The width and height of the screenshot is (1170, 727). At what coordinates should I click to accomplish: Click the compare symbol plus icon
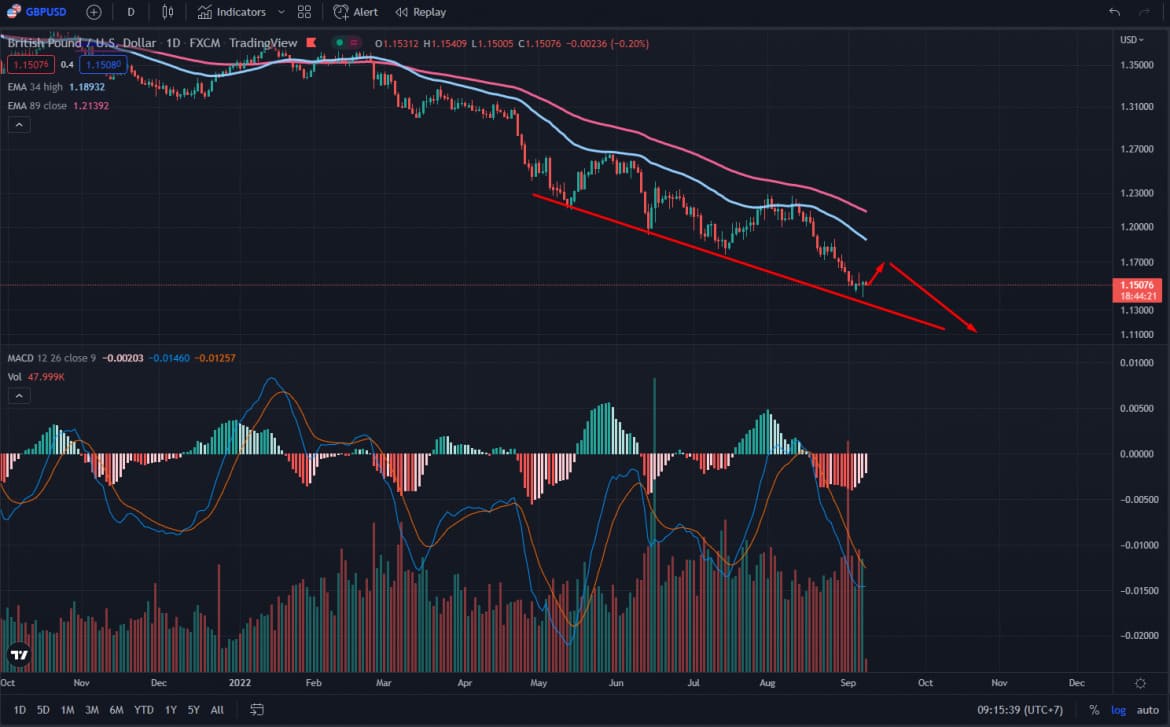(x=93, y=12)
